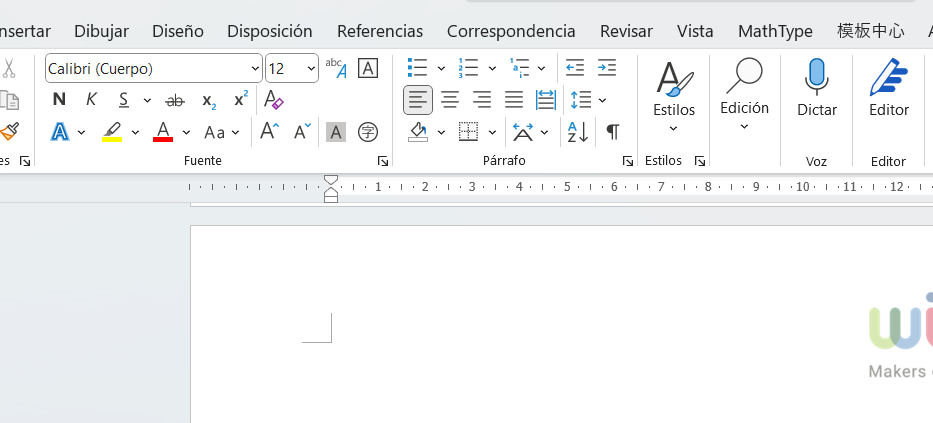Click the Increase Font Size icon
This screenshot has width=933, height=423.
click(269, 132)
